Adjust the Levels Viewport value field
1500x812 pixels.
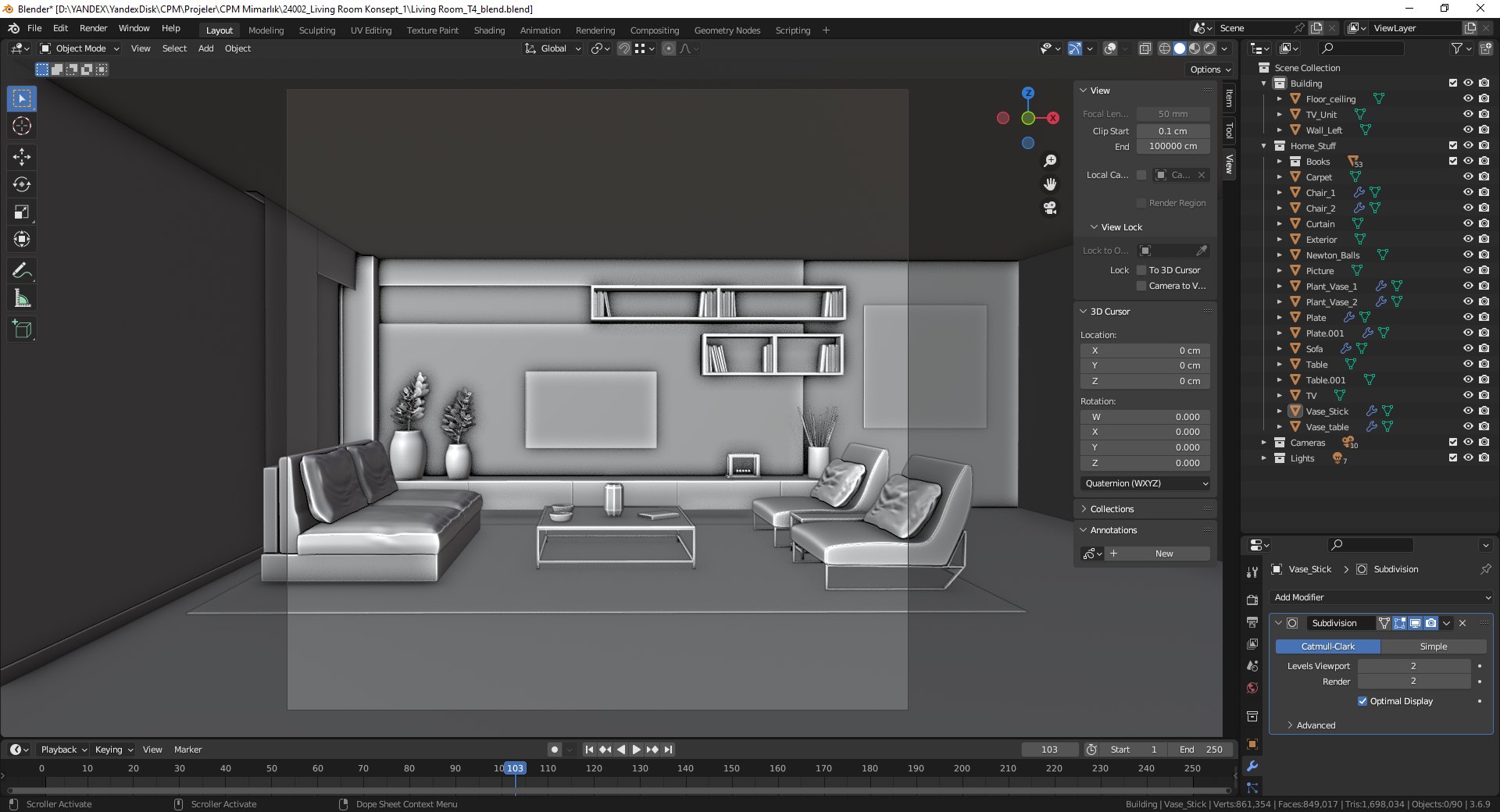tap(1413, 666)
